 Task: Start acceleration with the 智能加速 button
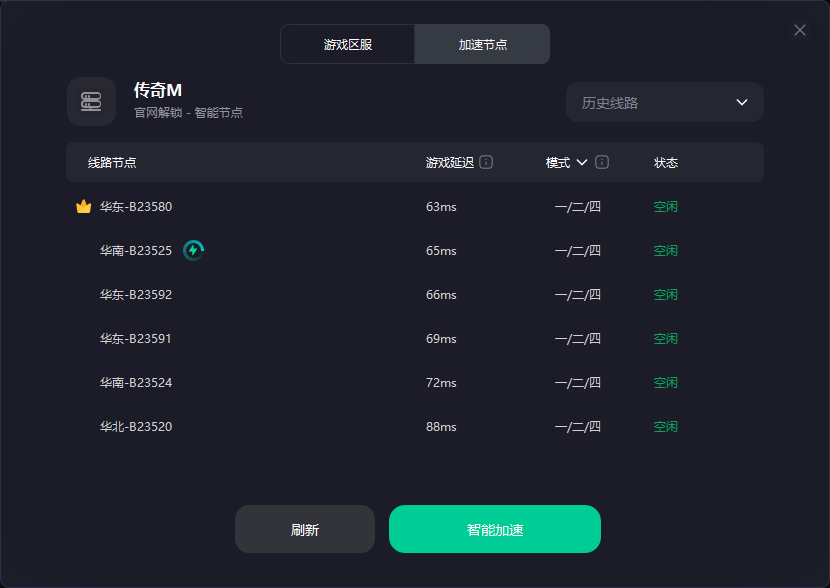[494, 529]
